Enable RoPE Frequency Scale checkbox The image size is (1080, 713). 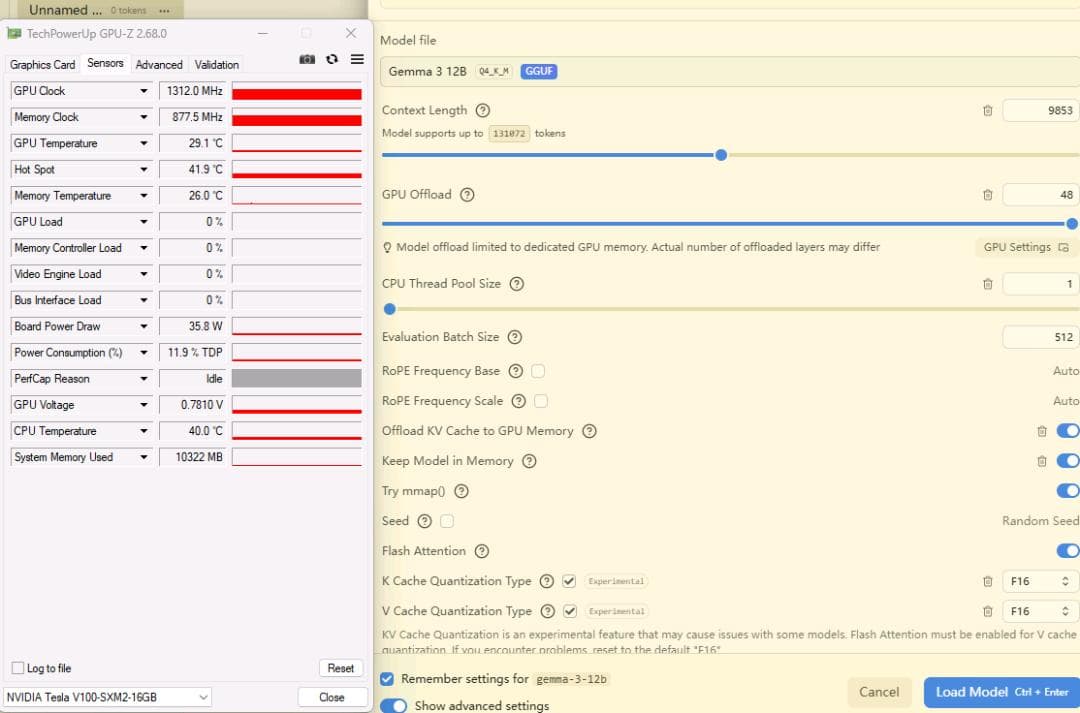(541, 401)
